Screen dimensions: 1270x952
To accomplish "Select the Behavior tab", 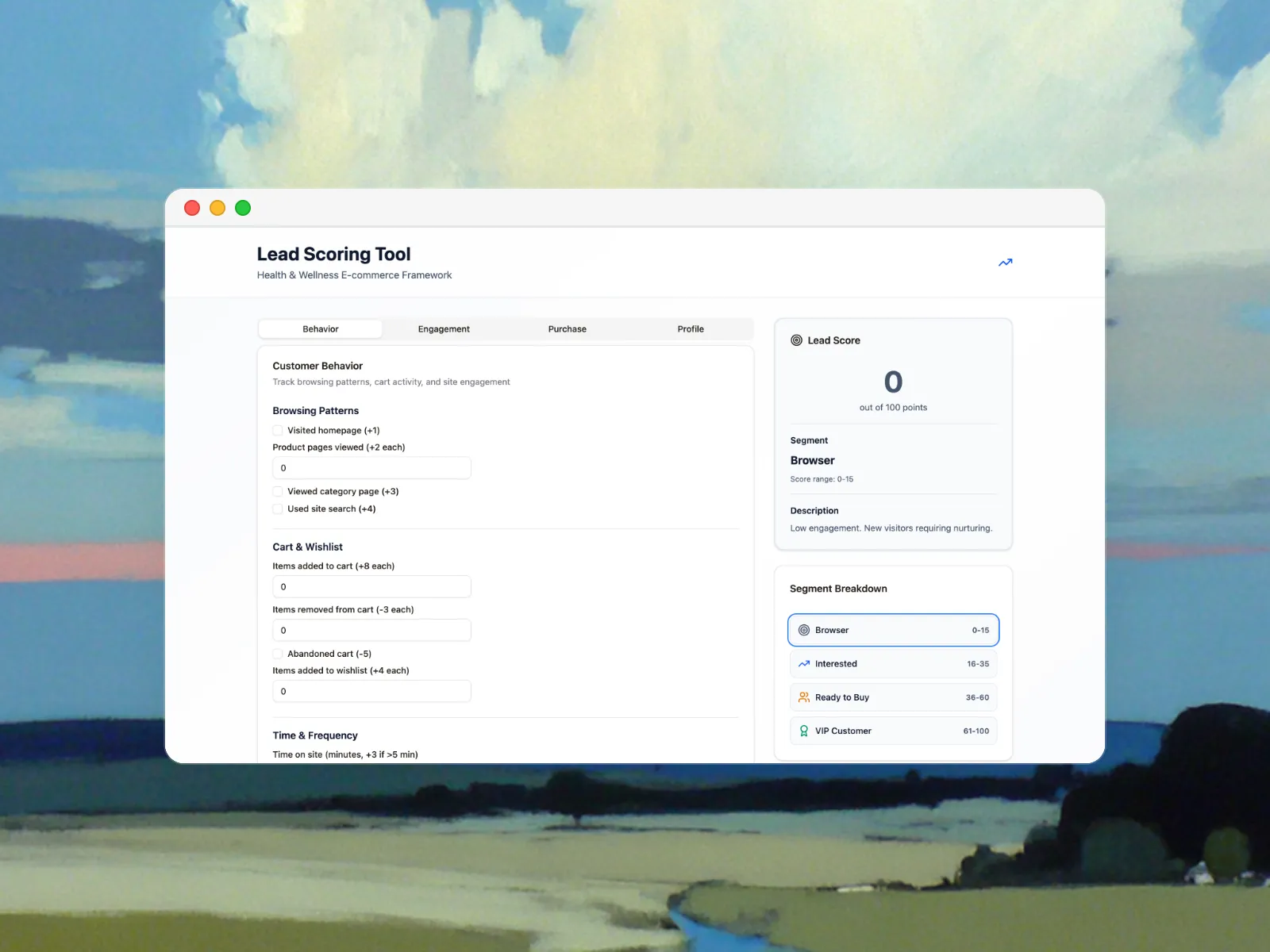I will (321, 329).
